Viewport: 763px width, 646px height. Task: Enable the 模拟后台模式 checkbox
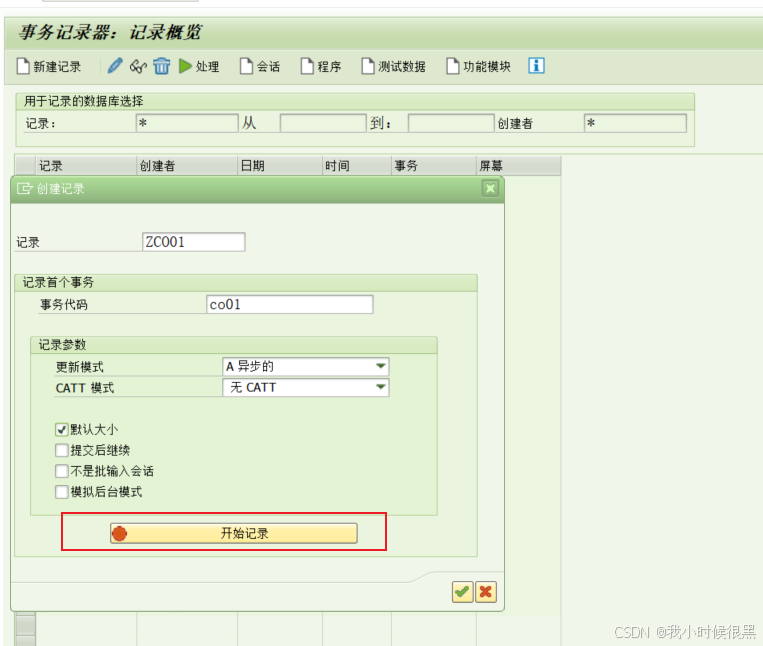[x=61, y=492]
